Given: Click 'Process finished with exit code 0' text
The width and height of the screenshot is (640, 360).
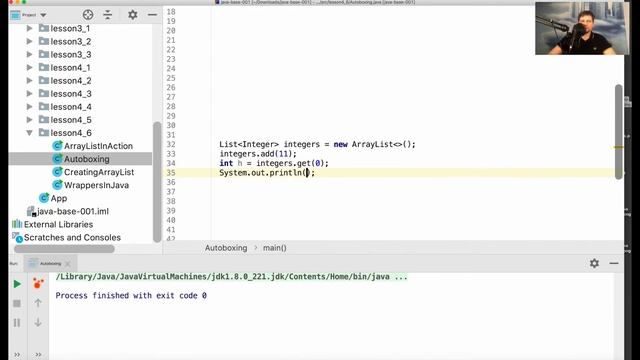Looking at the screenshot, I should click(131, 296).
